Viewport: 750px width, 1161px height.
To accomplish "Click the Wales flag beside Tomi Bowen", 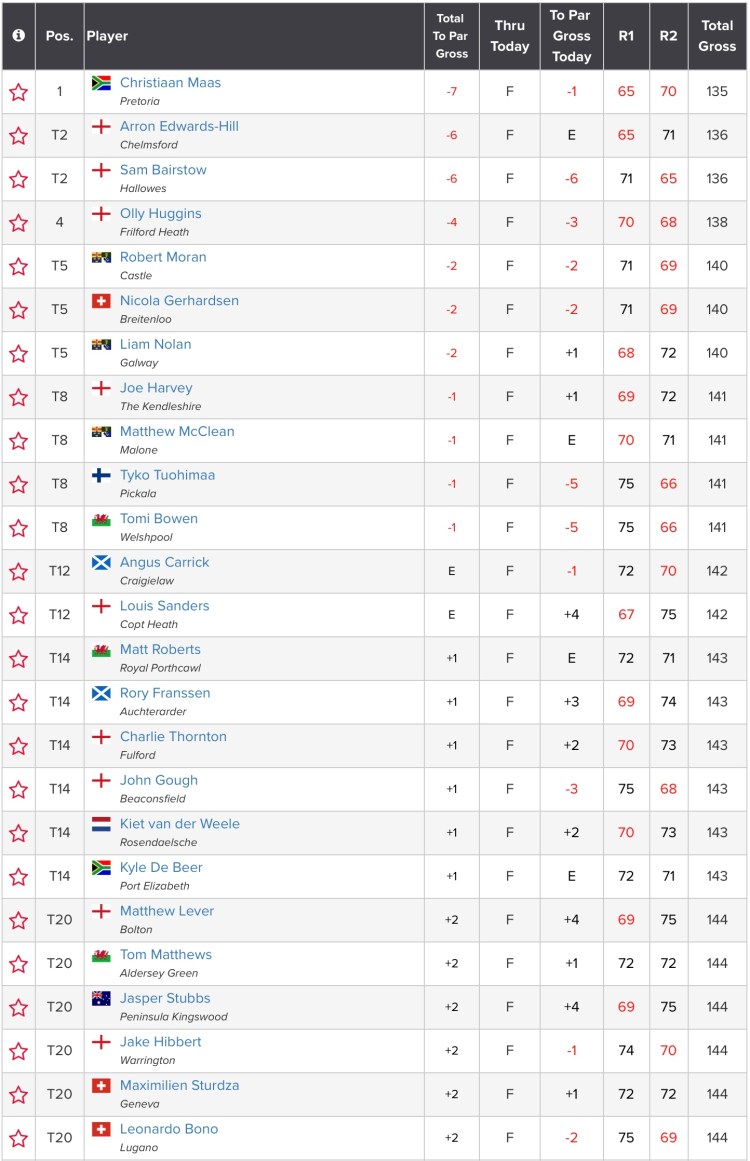I will [101, 519].
